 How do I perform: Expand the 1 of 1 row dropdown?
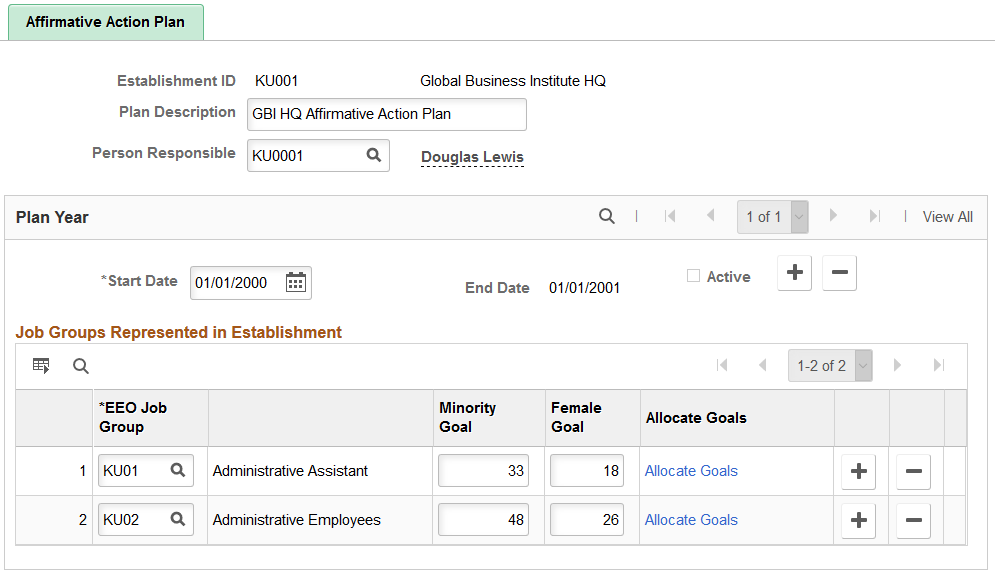799,217
